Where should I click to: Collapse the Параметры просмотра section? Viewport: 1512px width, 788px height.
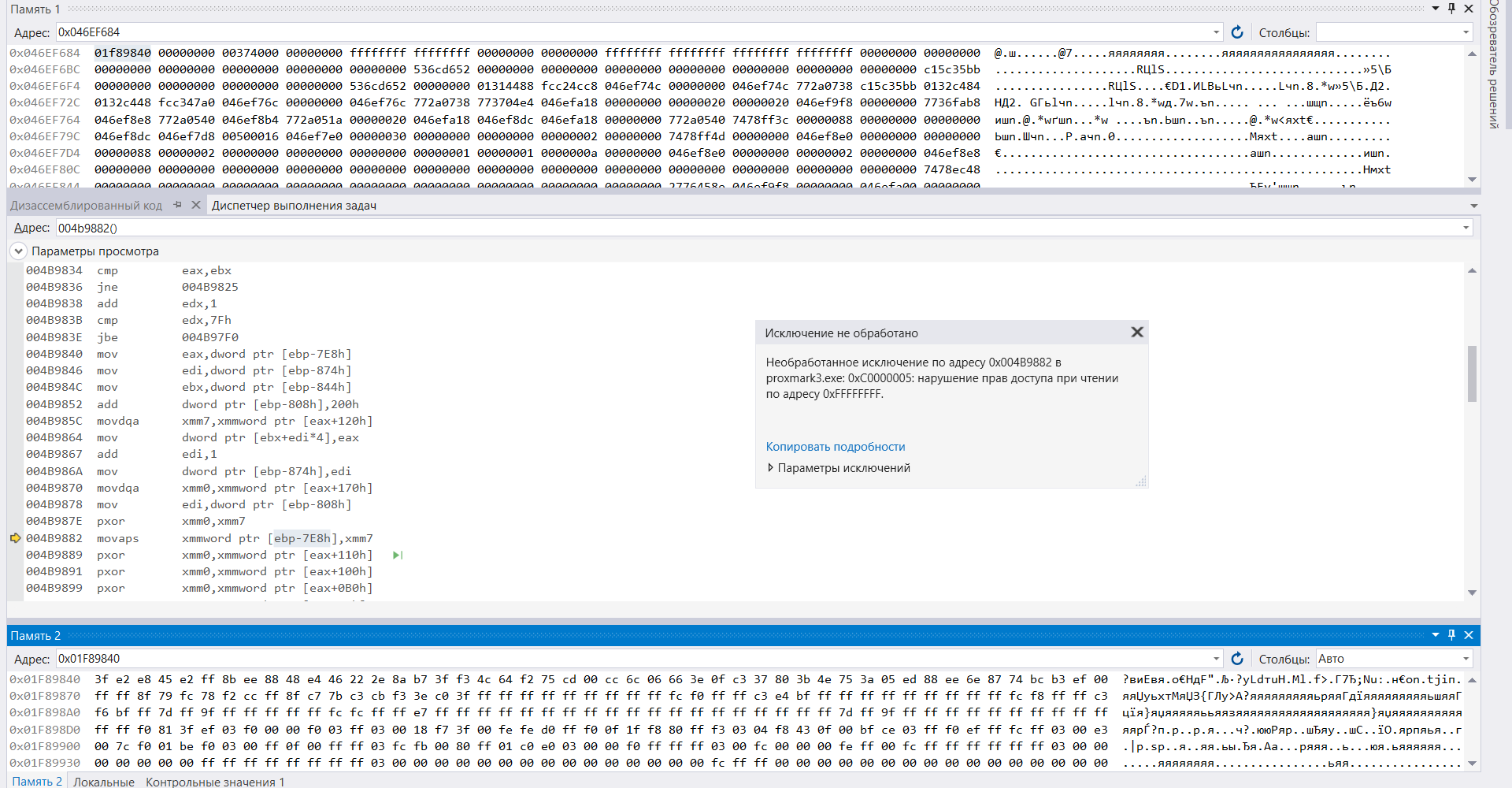tap(17, 251)
